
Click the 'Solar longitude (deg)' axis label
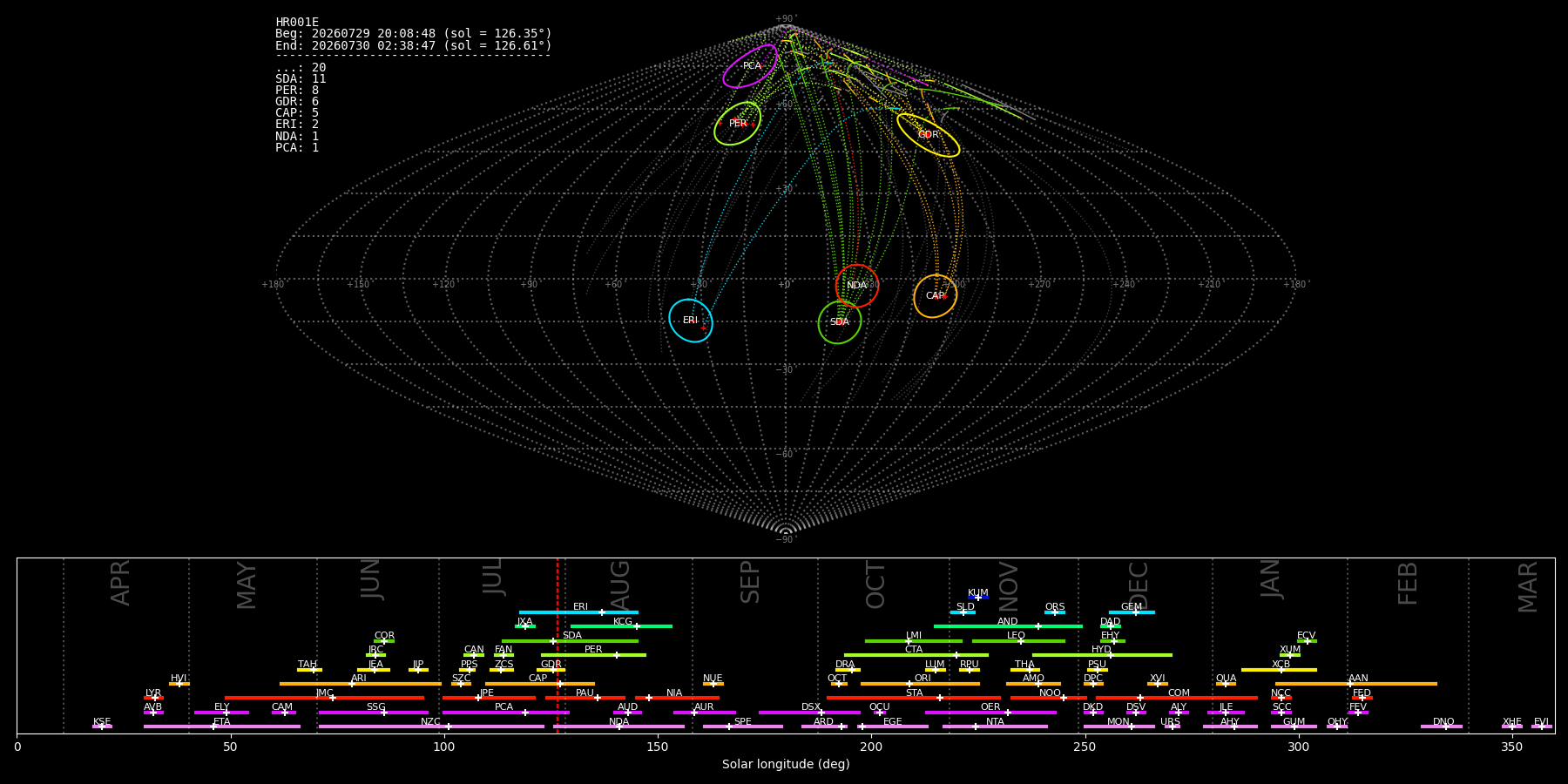tap(786, 764)
